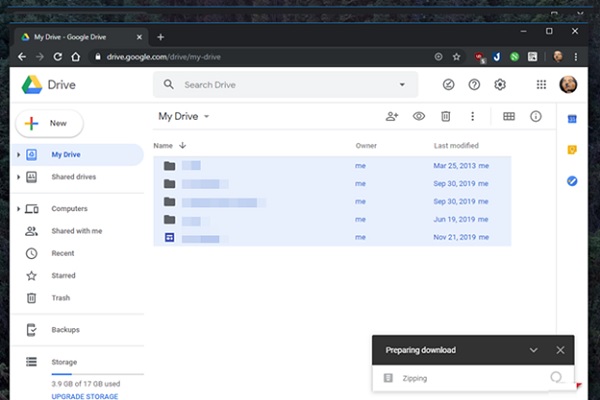Open the Recent section
The width and height of the screenshot is (600, 400).
point(63,253)
